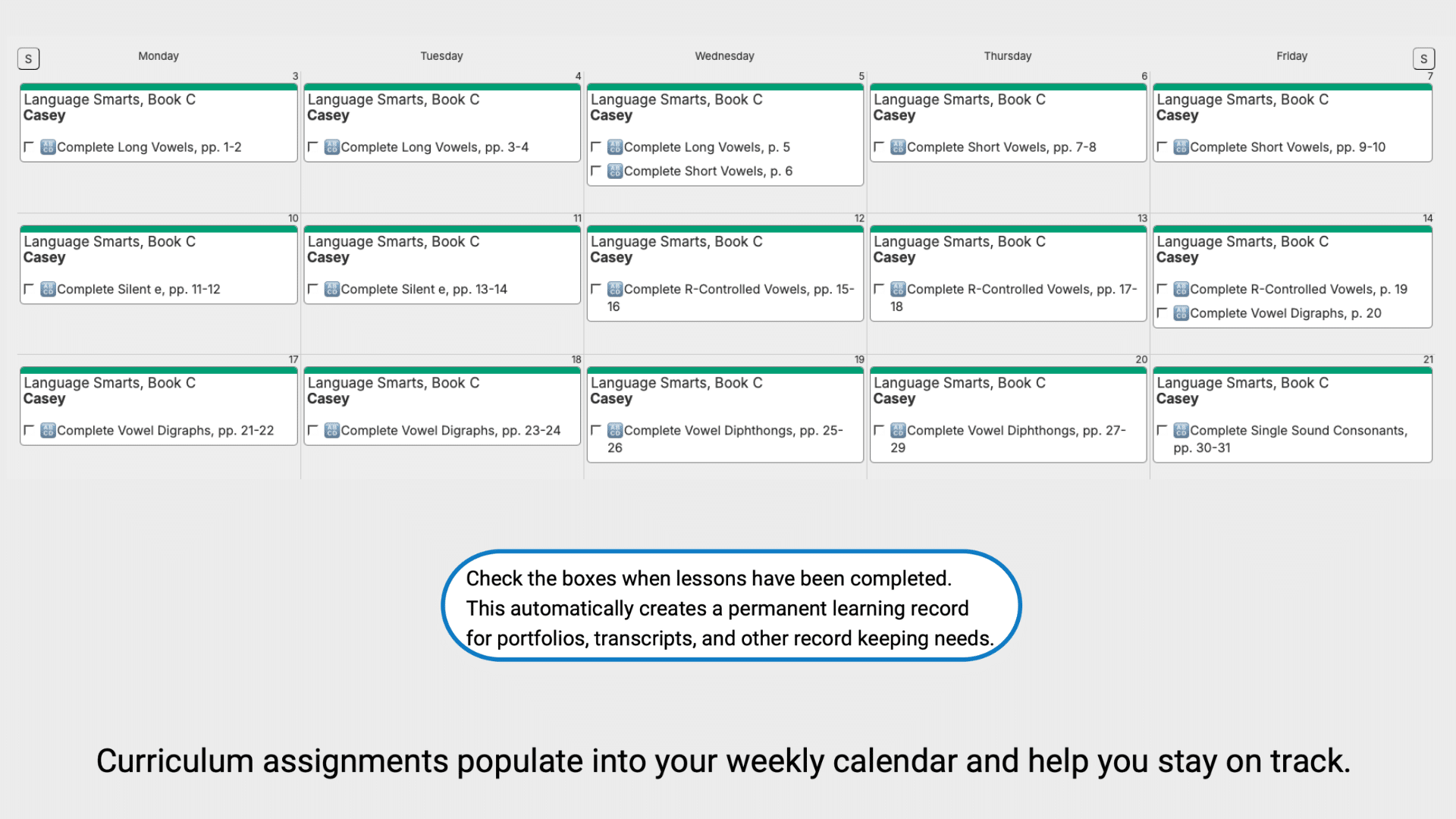The width and height of the screenshot is (1456, 819).
Task: Mark Complete Silent e, pp. 13-14 as done
Action: [x=313, y=289]
